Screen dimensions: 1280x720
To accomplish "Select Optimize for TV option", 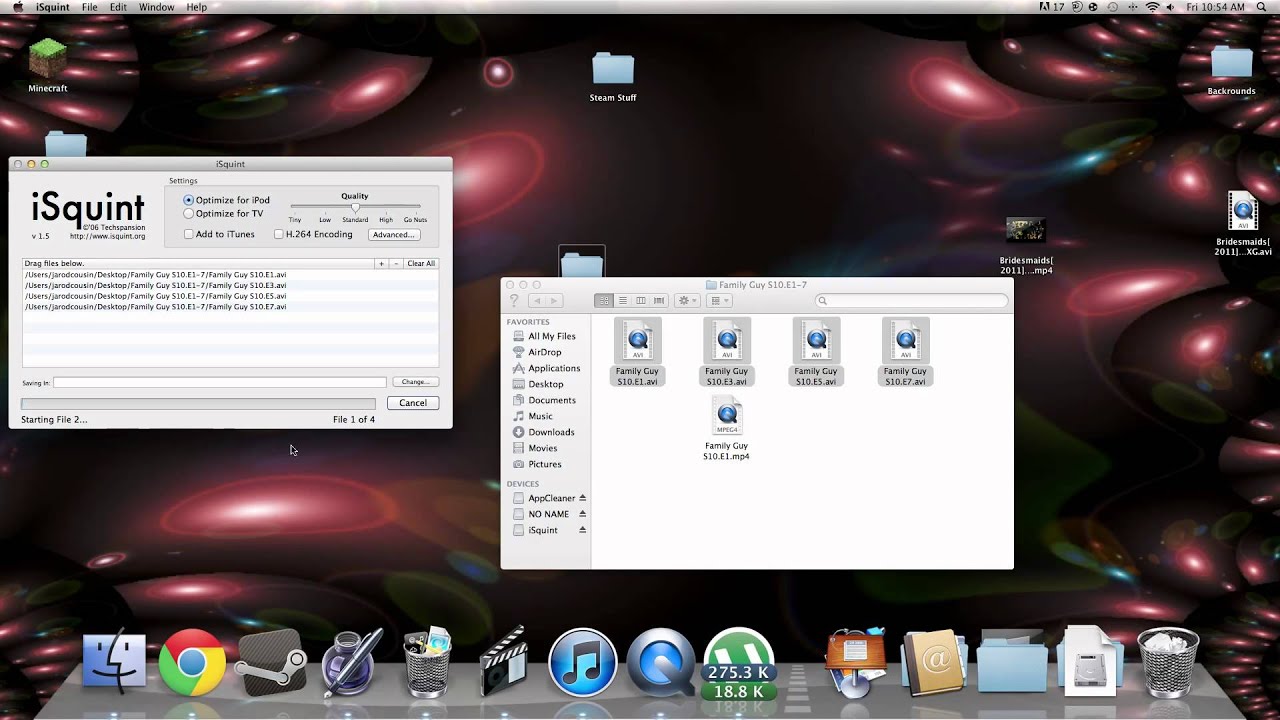I will pos(223,213).
